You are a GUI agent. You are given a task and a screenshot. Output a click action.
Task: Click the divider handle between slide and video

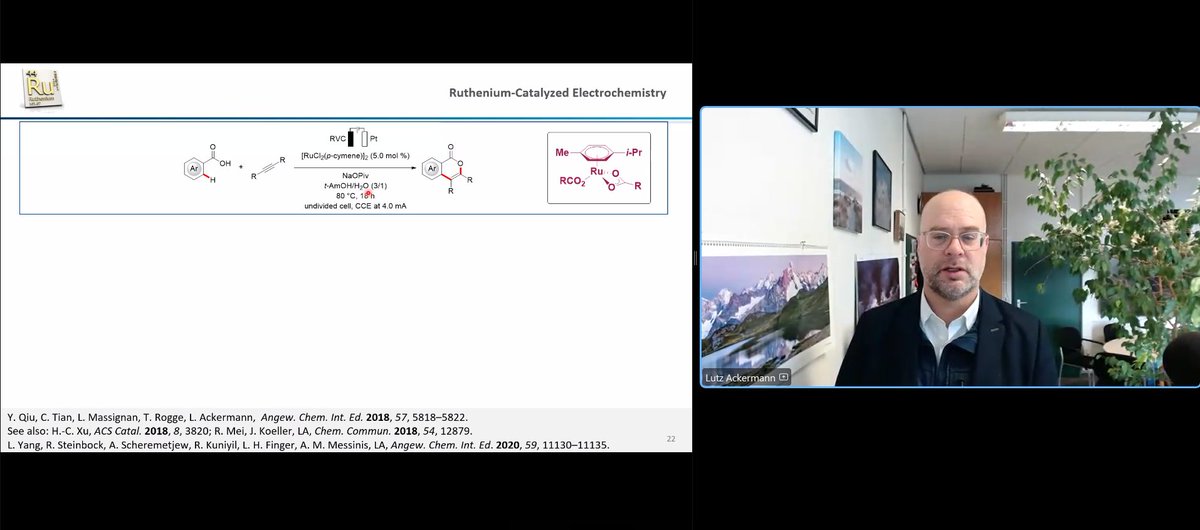(694, 258)
